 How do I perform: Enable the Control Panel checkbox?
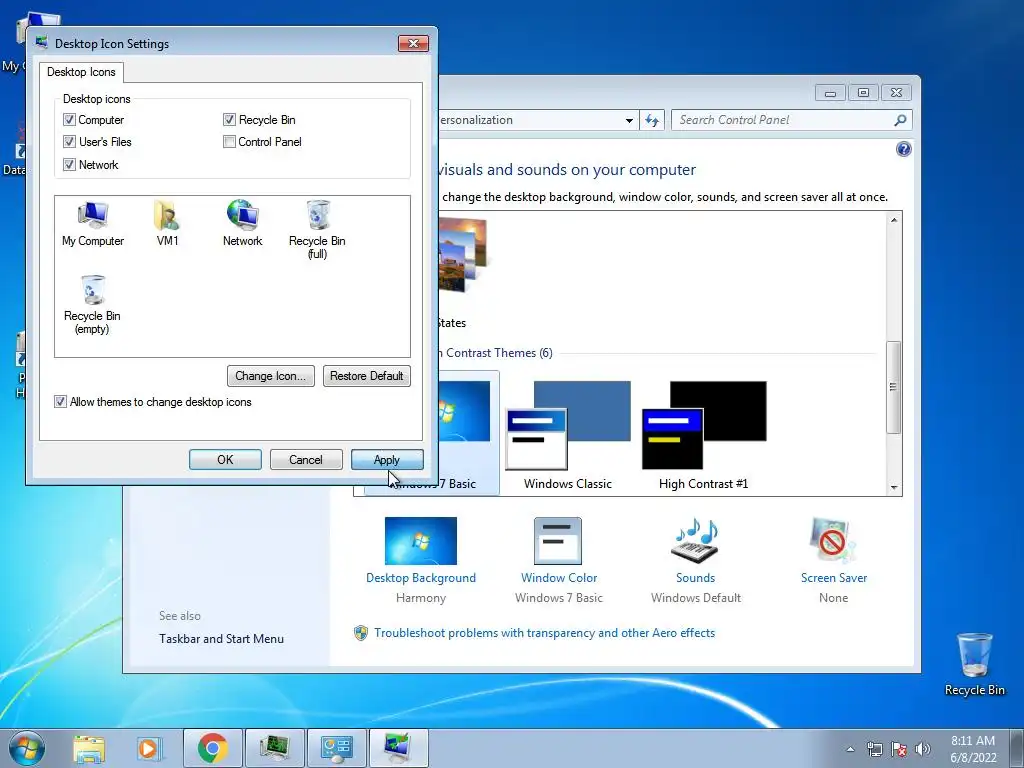point(229,142)
